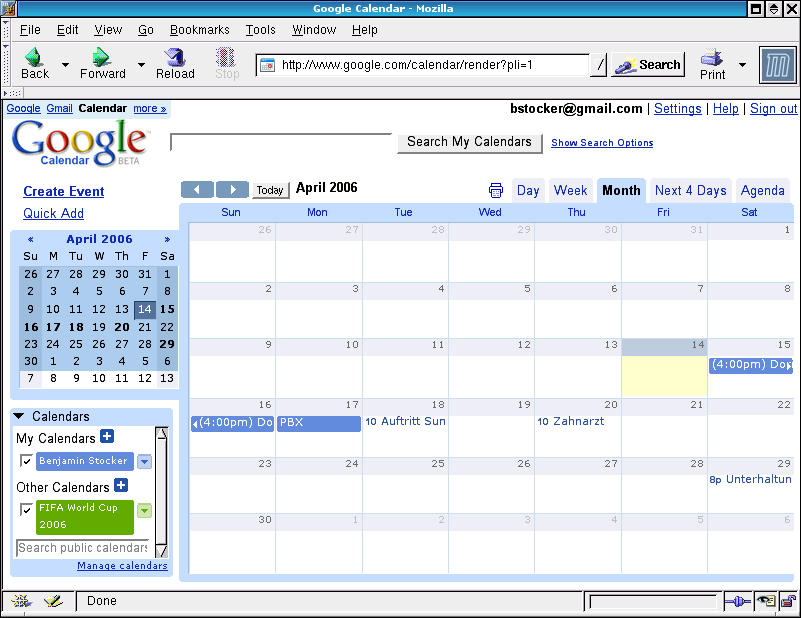Add a calendar via Other Calendars plus icon

[x=121, y=485]
